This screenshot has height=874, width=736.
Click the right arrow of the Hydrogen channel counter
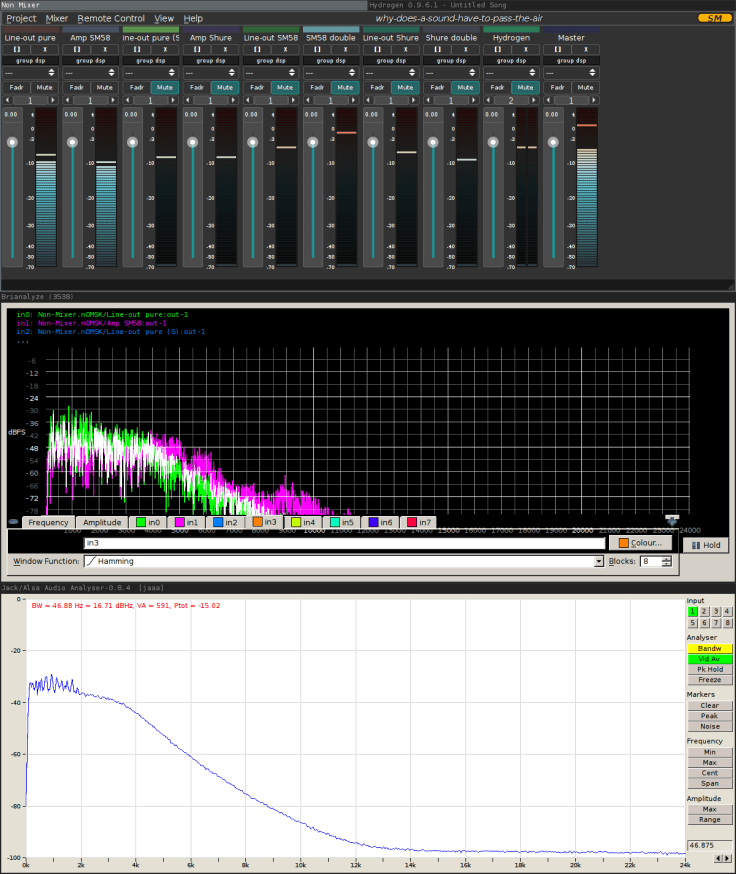tap(535, 101)
